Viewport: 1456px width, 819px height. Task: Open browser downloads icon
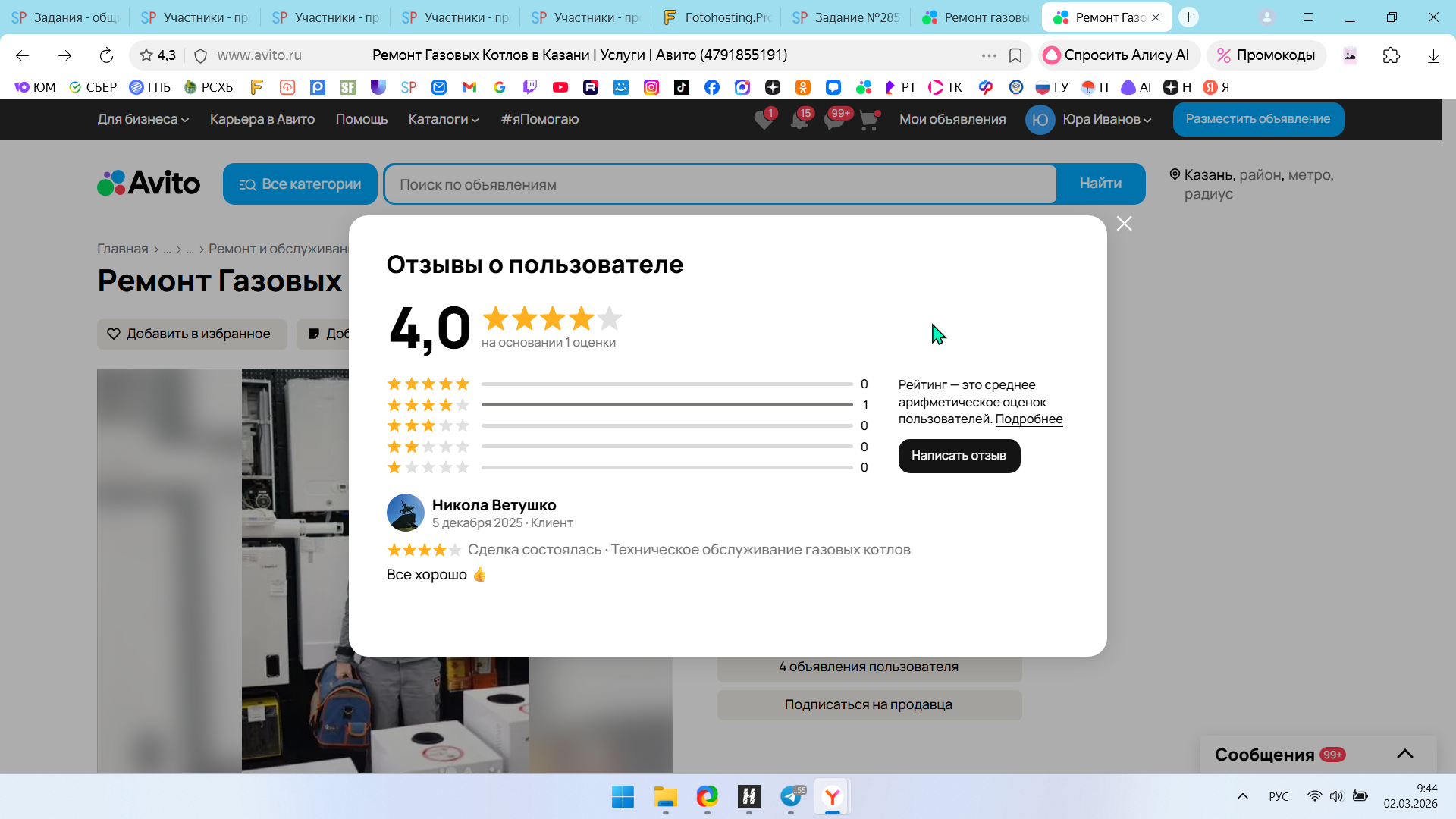pos(1433,55)
